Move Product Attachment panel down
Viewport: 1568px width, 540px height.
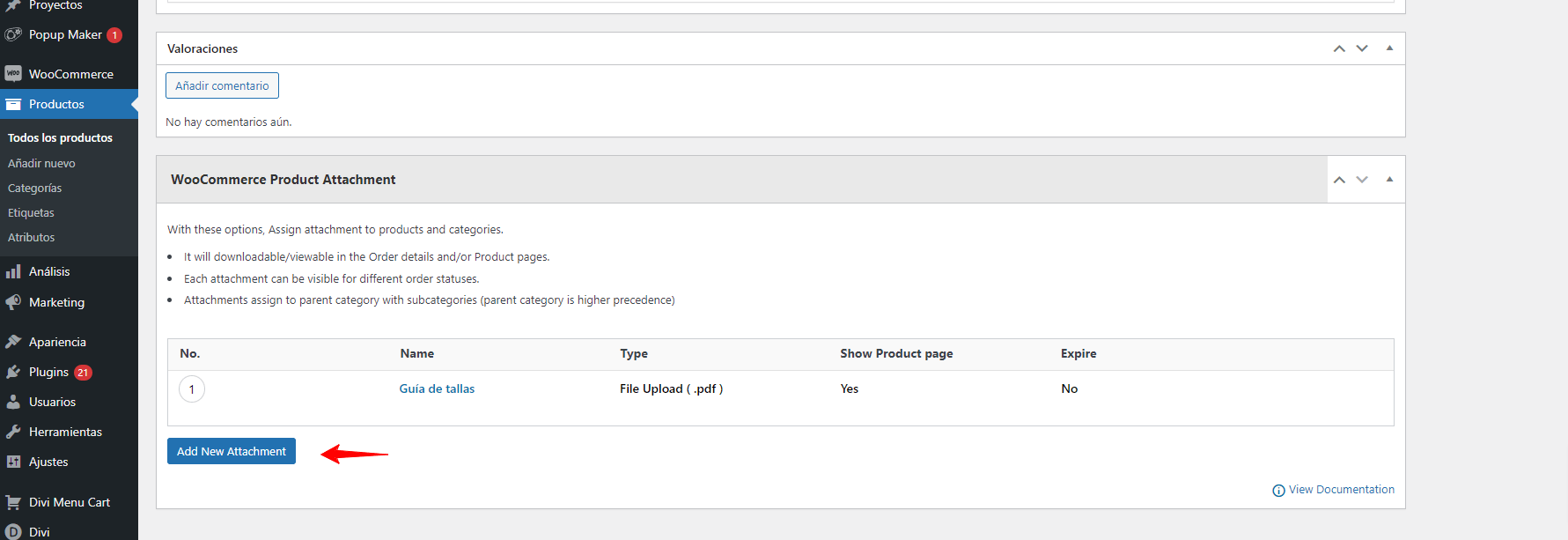(x=1362, y=180)
